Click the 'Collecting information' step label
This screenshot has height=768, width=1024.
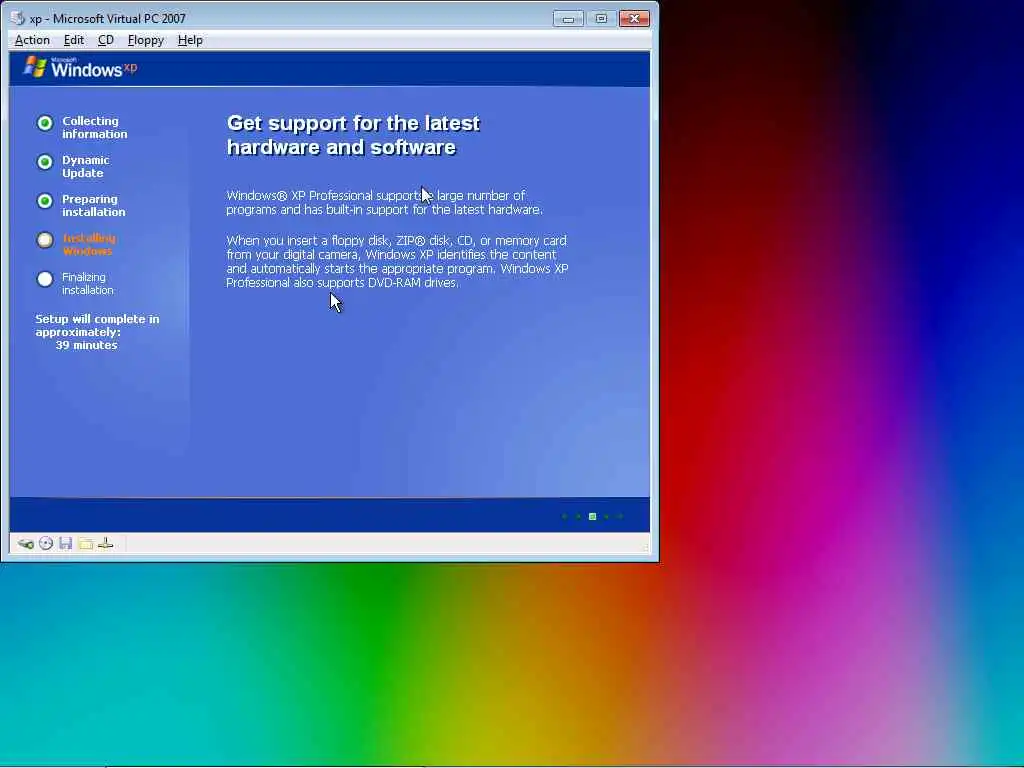click(95, 127)
